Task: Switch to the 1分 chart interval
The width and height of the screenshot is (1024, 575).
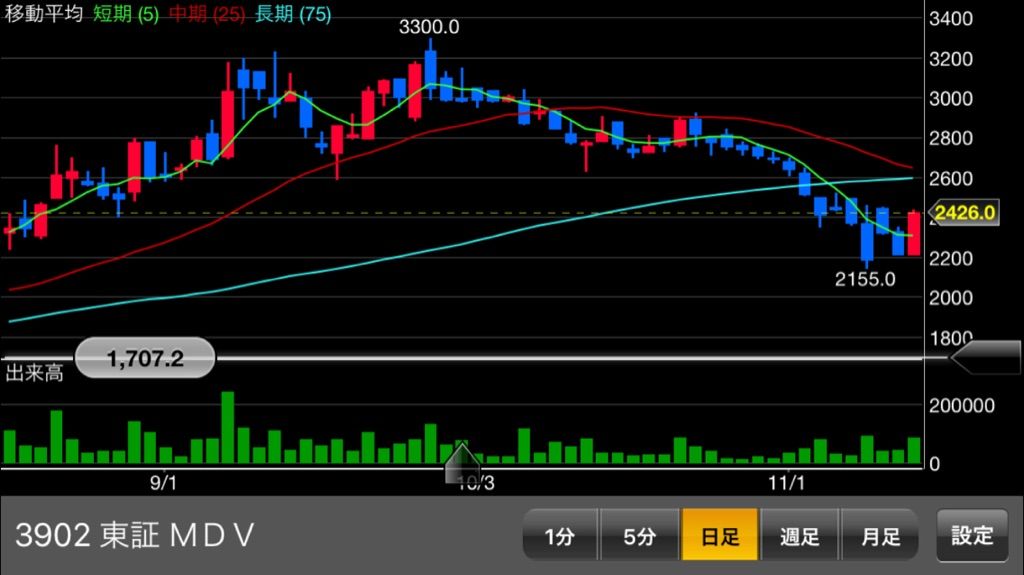Action: [560, 535]
